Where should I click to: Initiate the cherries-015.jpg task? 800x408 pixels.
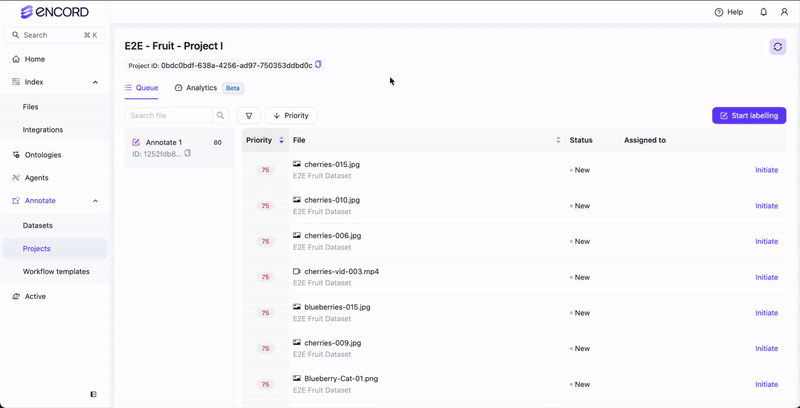pos(766,170)
